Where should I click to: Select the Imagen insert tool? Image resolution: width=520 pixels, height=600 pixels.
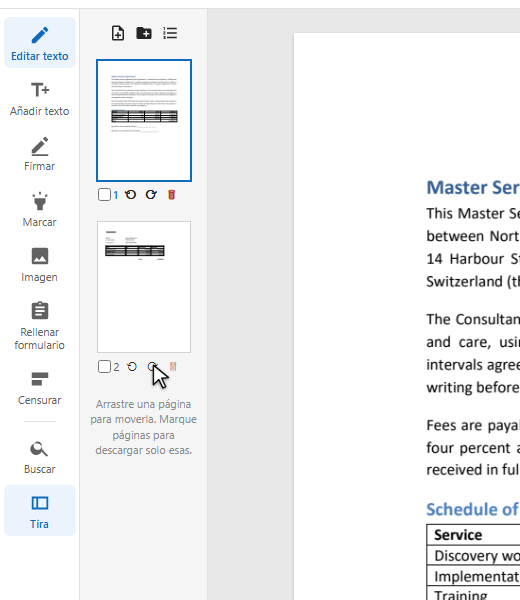[40, 265]
